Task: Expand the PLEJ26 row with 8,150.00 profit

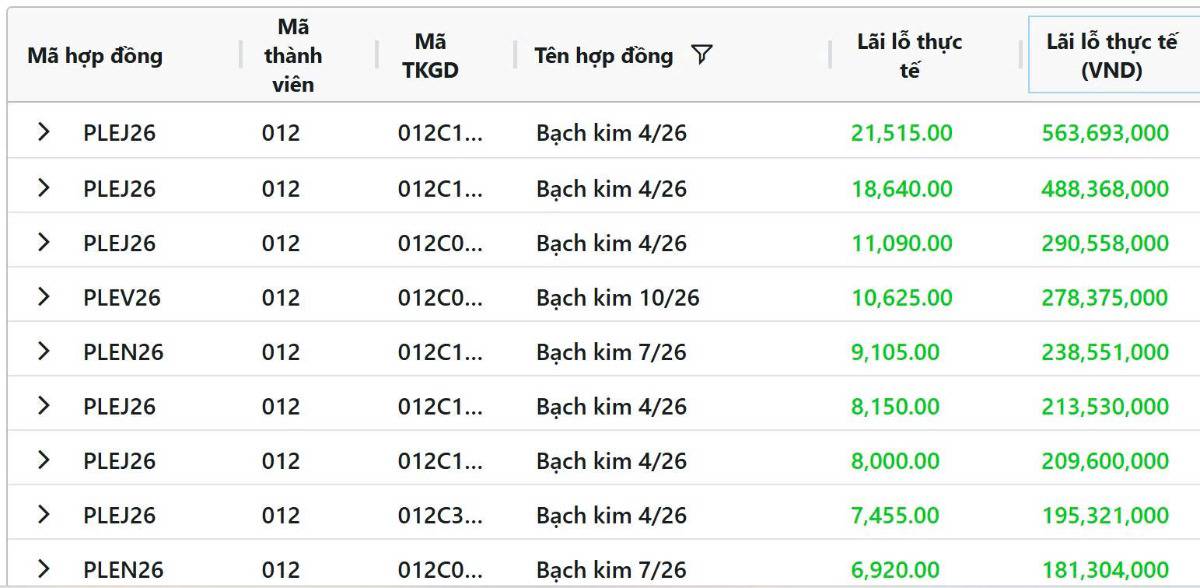Action: tap(43, 405)
